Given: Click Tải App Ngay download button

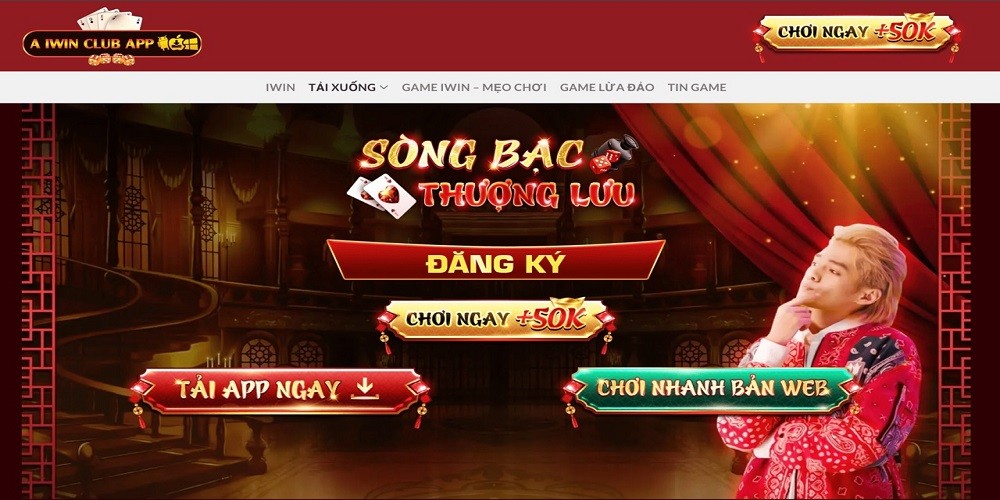Looking at the screenshot, I should click(x=278, y=389).
